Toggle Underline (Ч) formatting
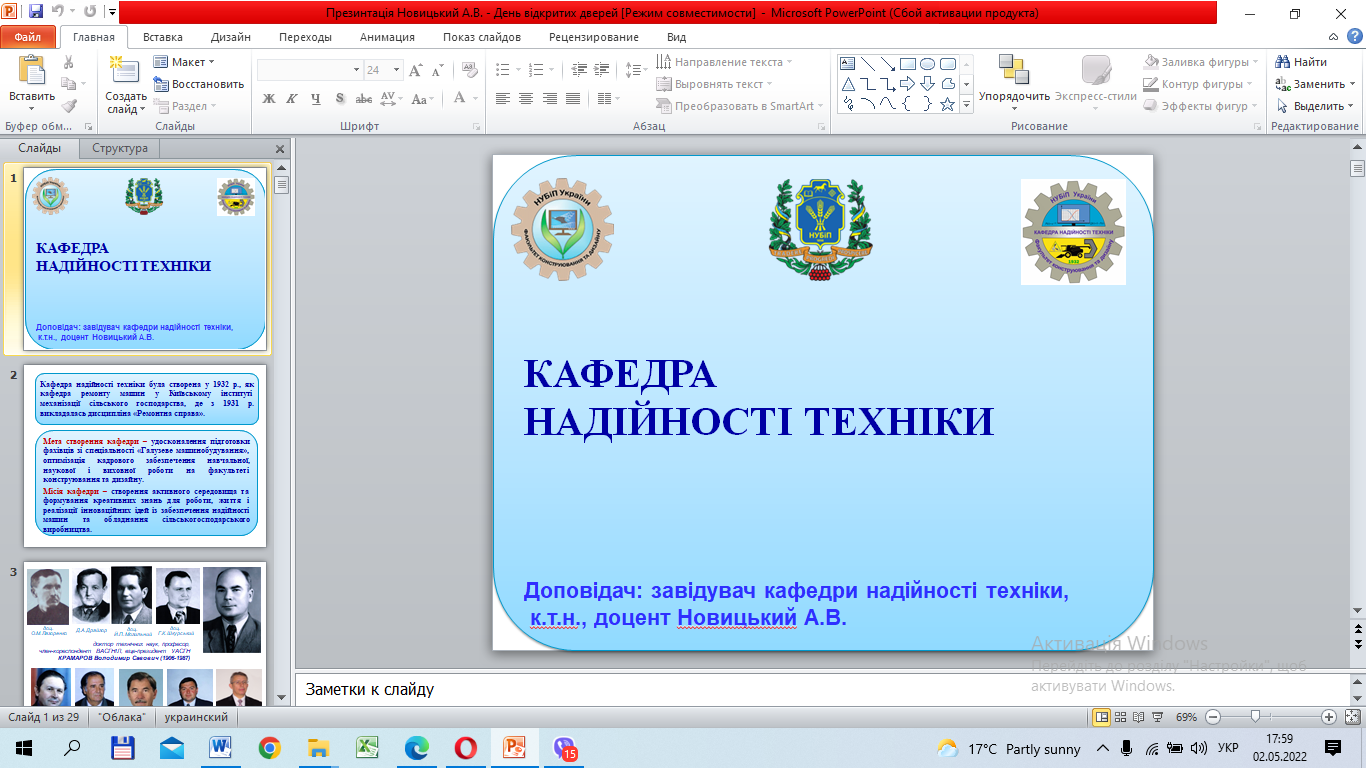Image resolution: width=1366 pixels, height=768 pixels. pyautogui.click(x=316, y=98)
